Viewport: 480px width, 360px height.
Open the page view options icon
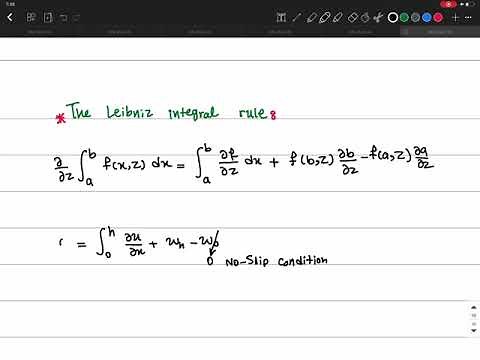(x=48, y=17)
